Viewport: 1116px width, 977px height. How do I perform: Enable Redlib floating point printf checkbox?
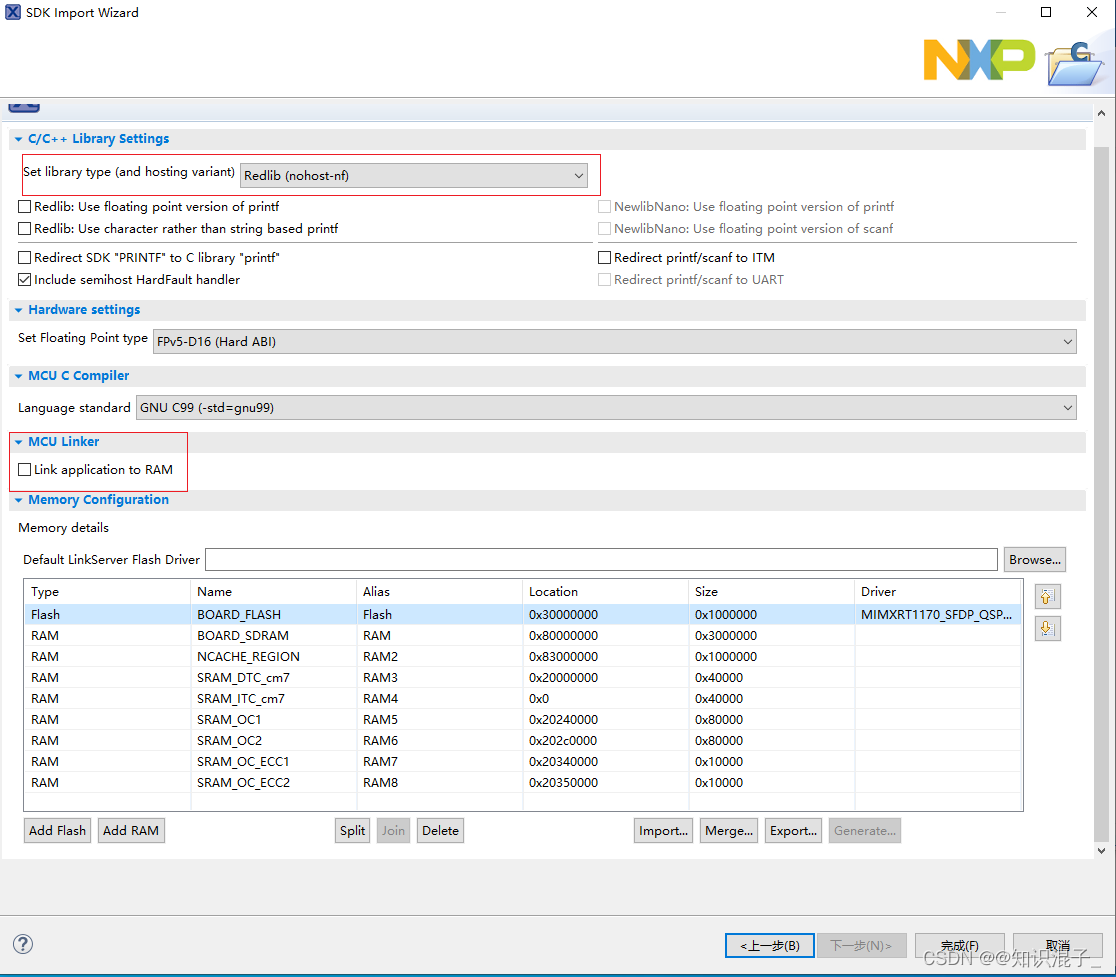tap(25, 206)
